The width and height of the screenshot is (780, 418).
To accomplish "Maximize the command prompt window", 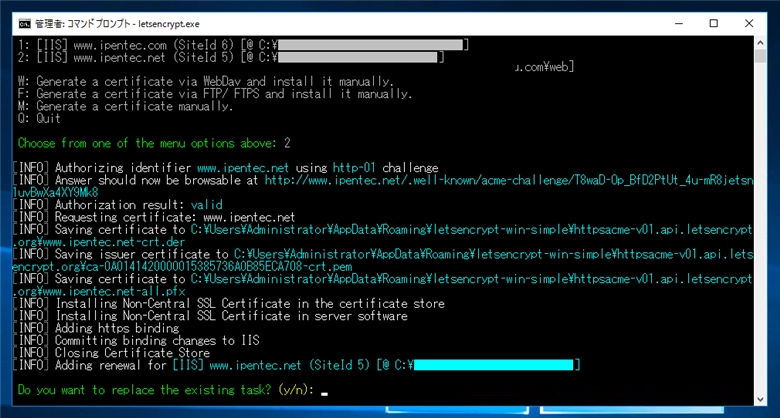I will (714, 23).
